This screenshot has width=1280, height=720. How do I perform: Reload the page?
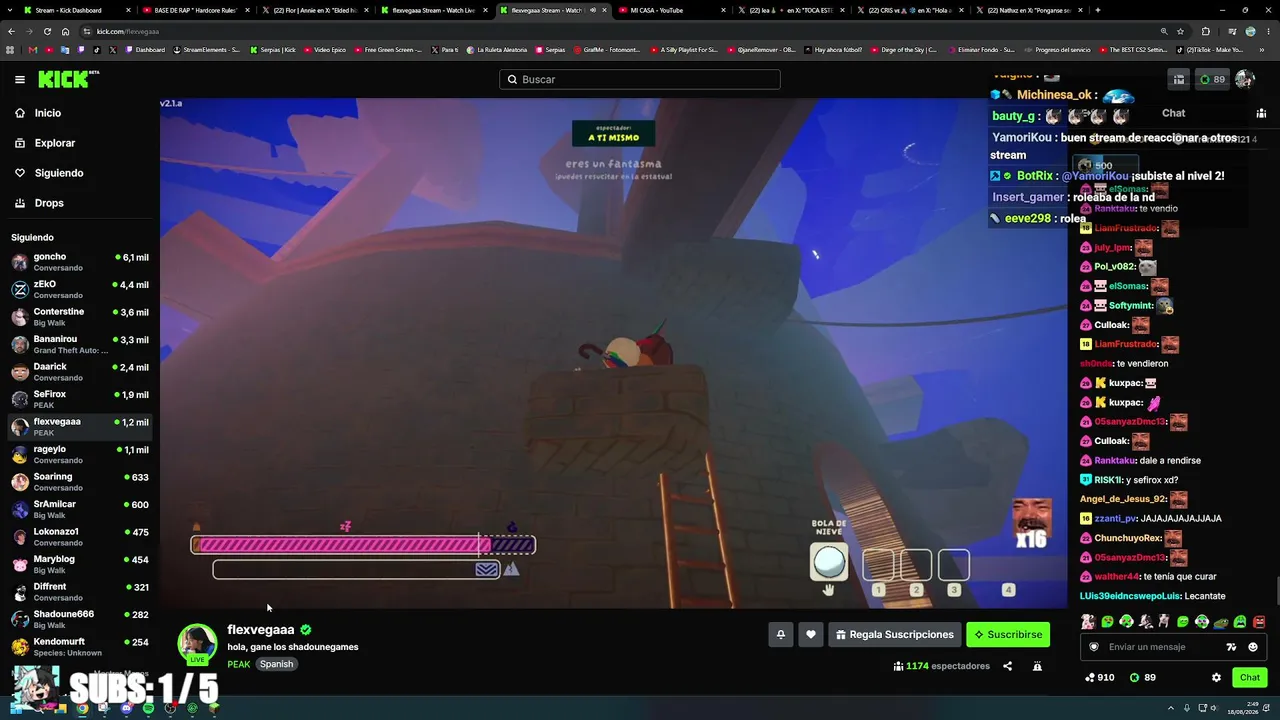click(x=47, y=31)
